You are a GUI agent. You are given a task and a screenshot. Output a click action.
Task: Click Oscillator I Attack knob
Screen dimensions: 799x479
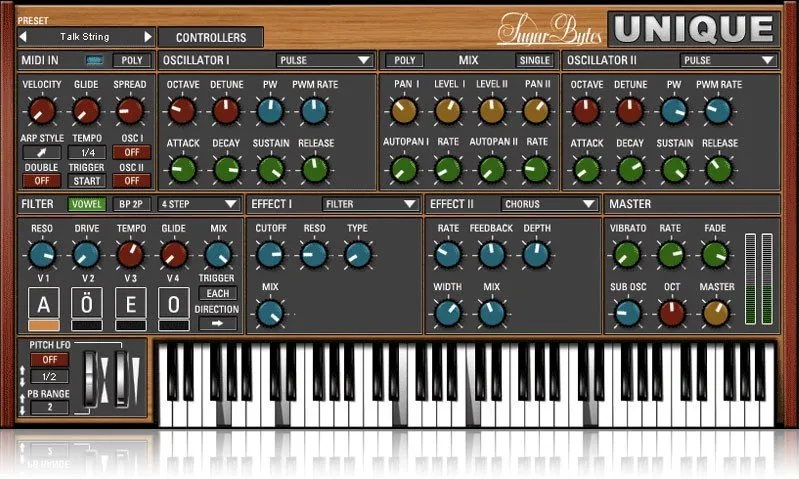coord(182,170)
